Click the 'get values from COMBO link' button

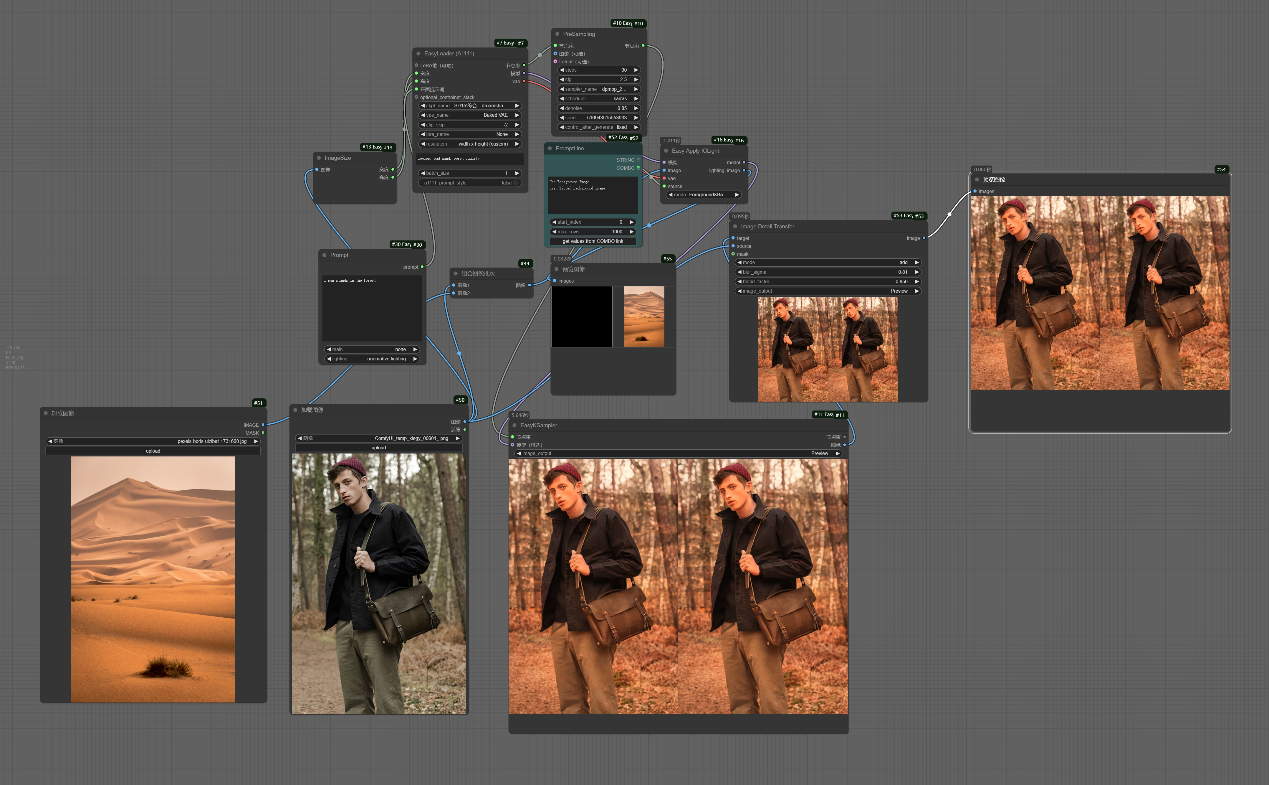(x=593, y=242)
